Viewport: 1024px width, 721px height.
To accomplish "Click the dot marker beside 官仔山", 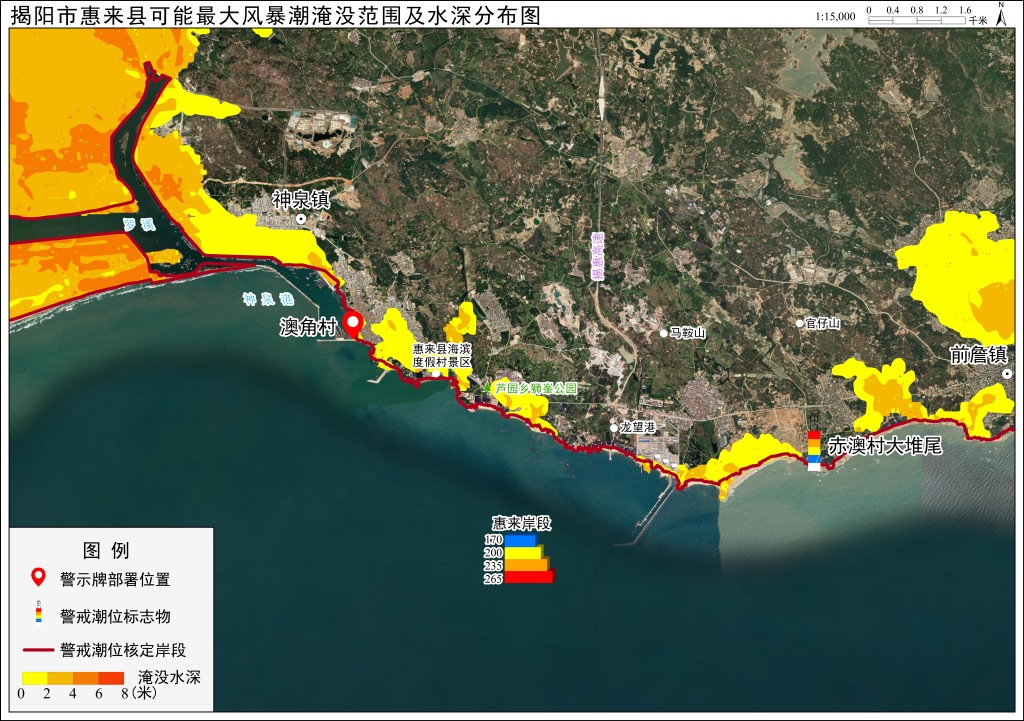I will 799,323.
